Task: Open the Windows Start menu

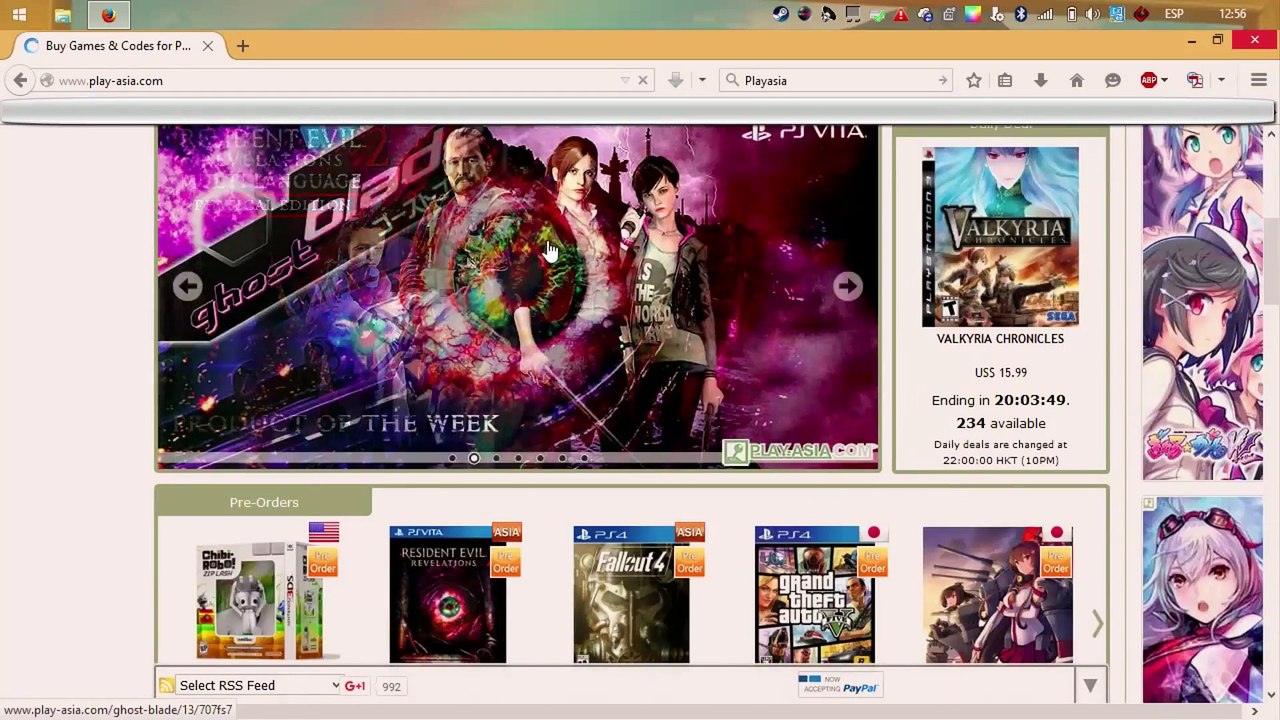Action: point(19,15)
